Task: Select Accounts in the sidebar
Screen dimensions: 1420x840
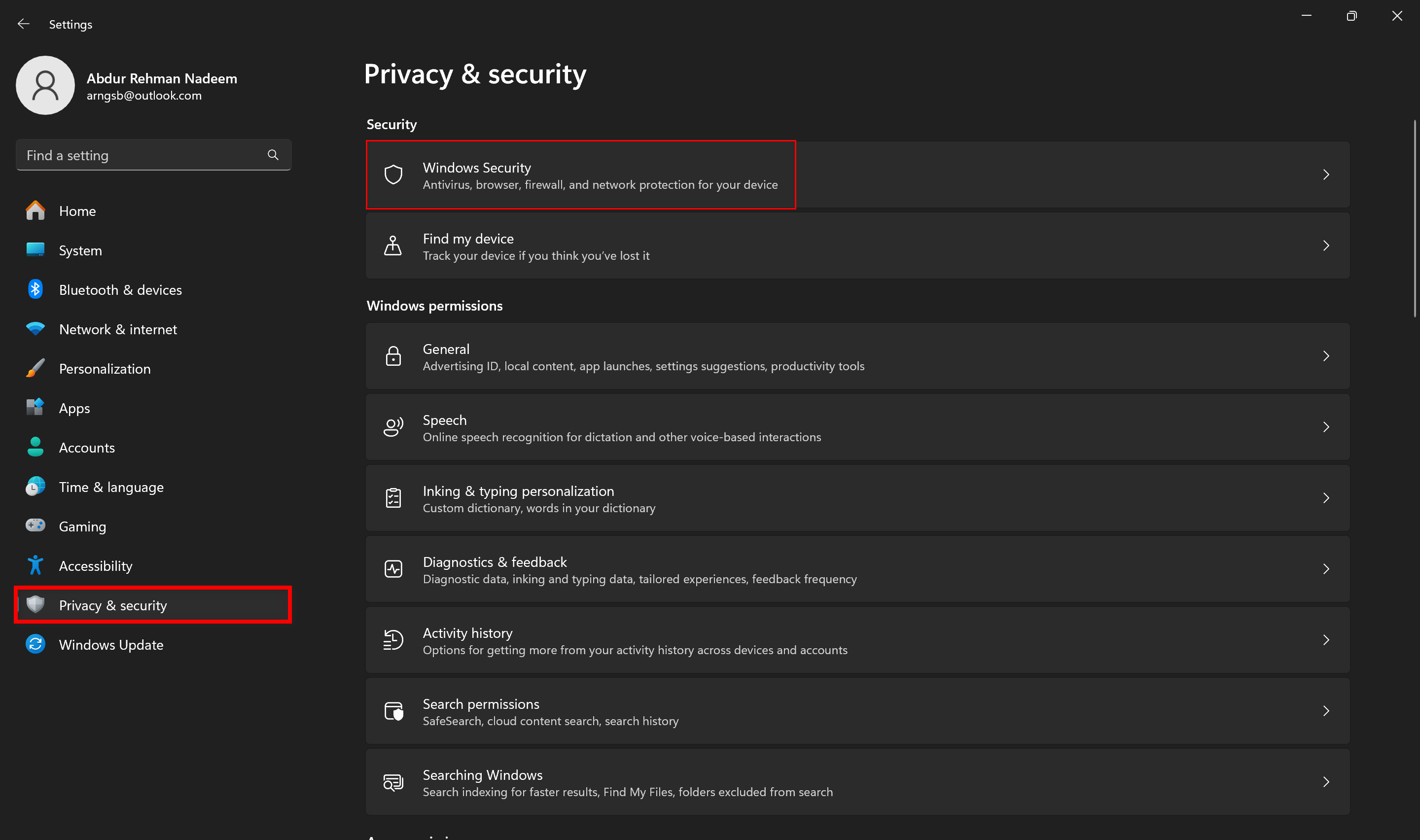Action: [87, 448]
